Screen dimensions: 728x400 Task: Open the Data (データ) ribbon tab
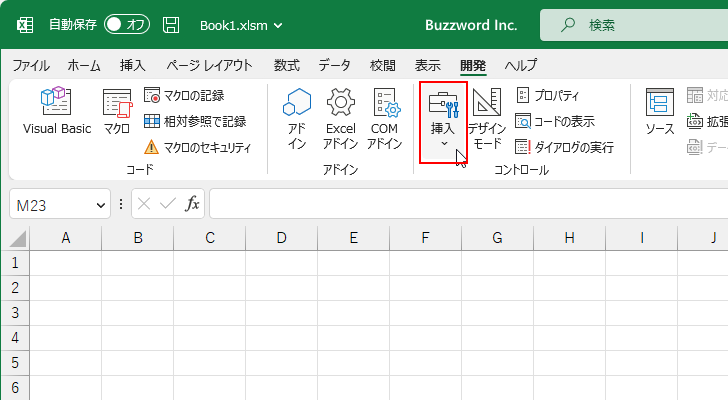[x=334, y=66]
